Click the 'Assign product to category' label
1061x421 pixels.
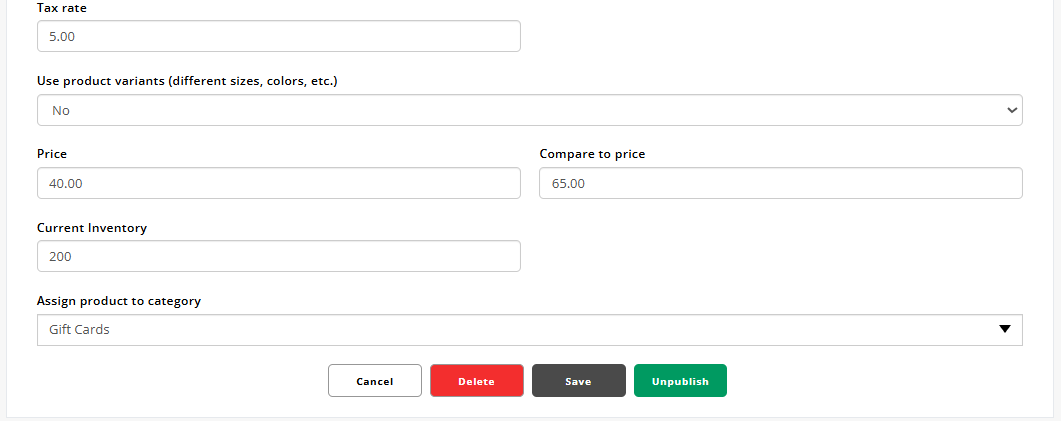[x=119, y=301]
